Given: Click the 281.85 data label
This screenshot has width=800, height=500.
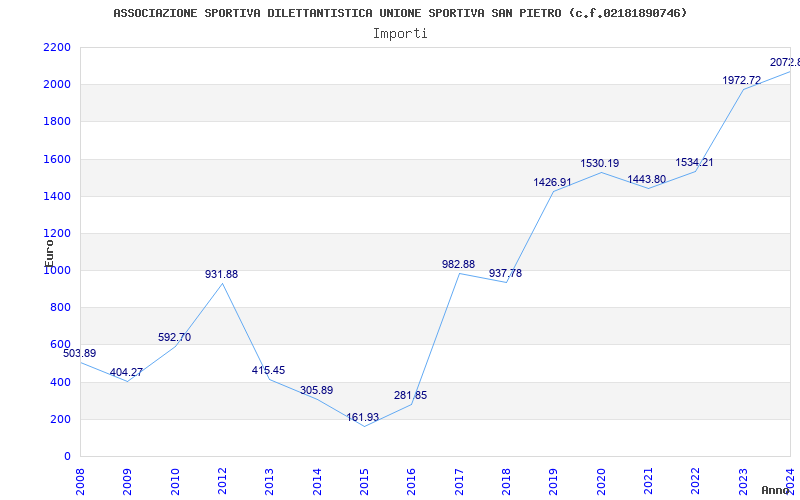Looking at the screenshot, I should point(410,395).
